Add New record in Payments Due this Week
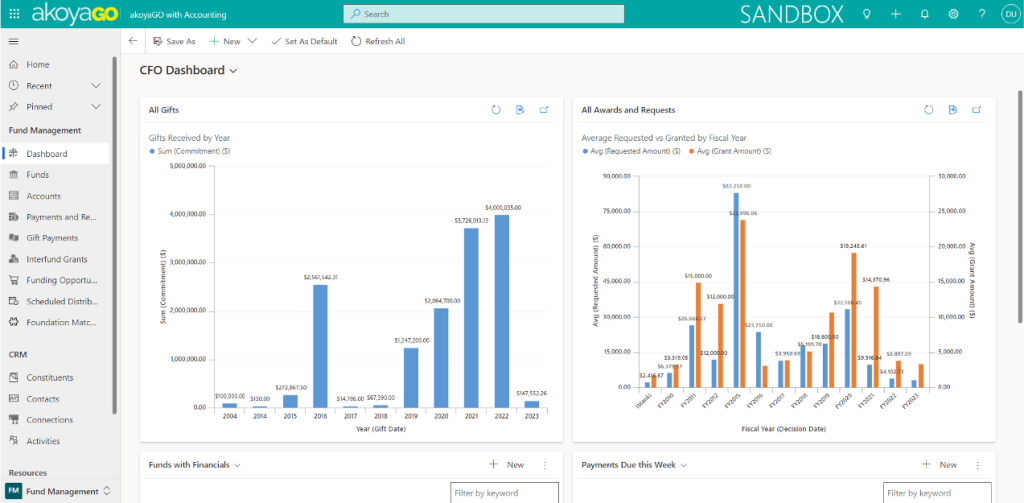Screen dimensions: 1024x503 pos(940,465)
